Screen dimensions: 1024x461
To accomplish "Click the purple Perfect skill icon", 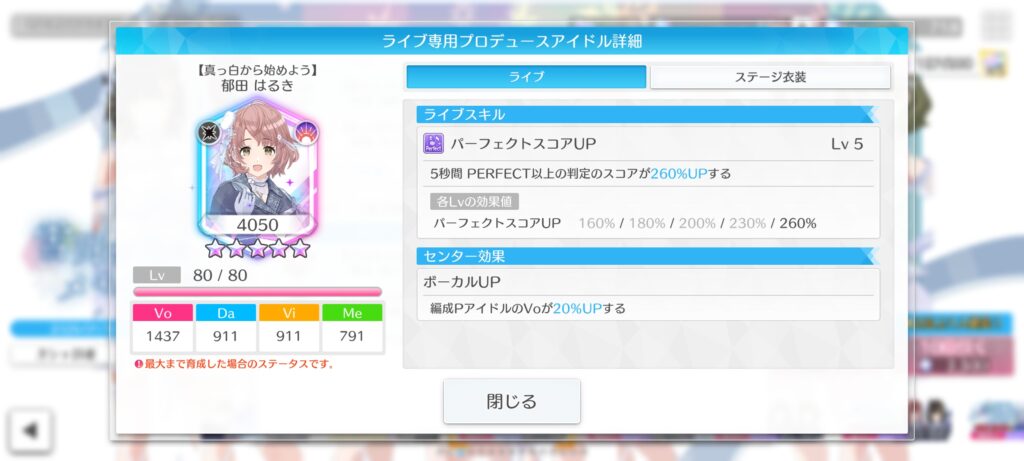I will 433,144.
